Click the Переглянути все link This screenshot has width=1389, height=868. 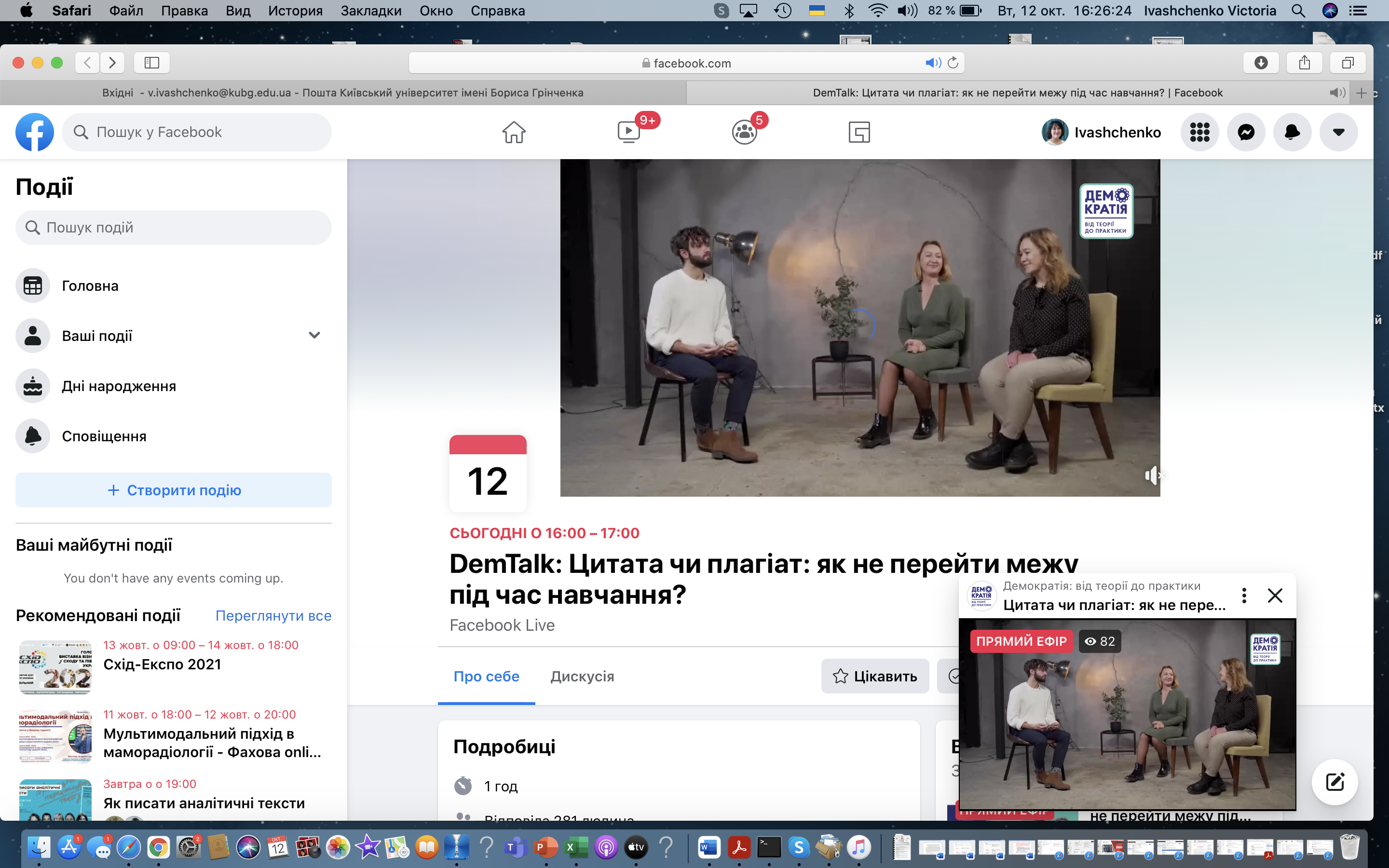point(273,615)
